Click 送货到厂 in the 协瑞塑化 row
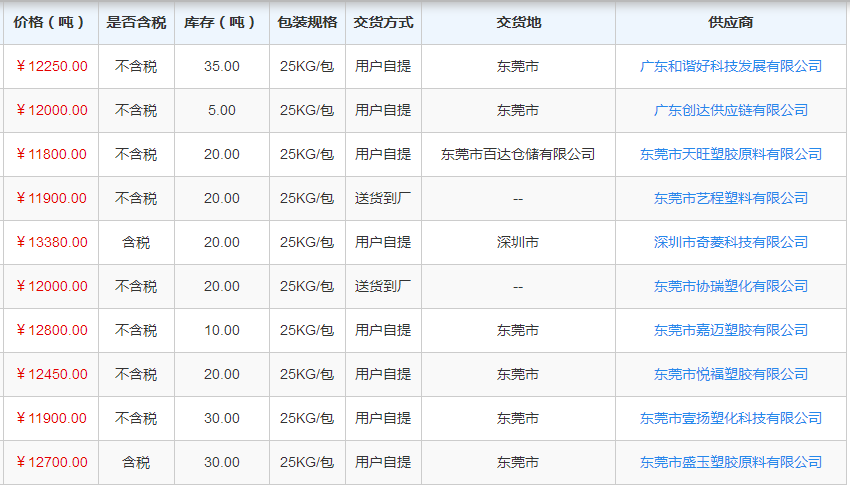Screen dimensions: 850x487 click(383, 286)
